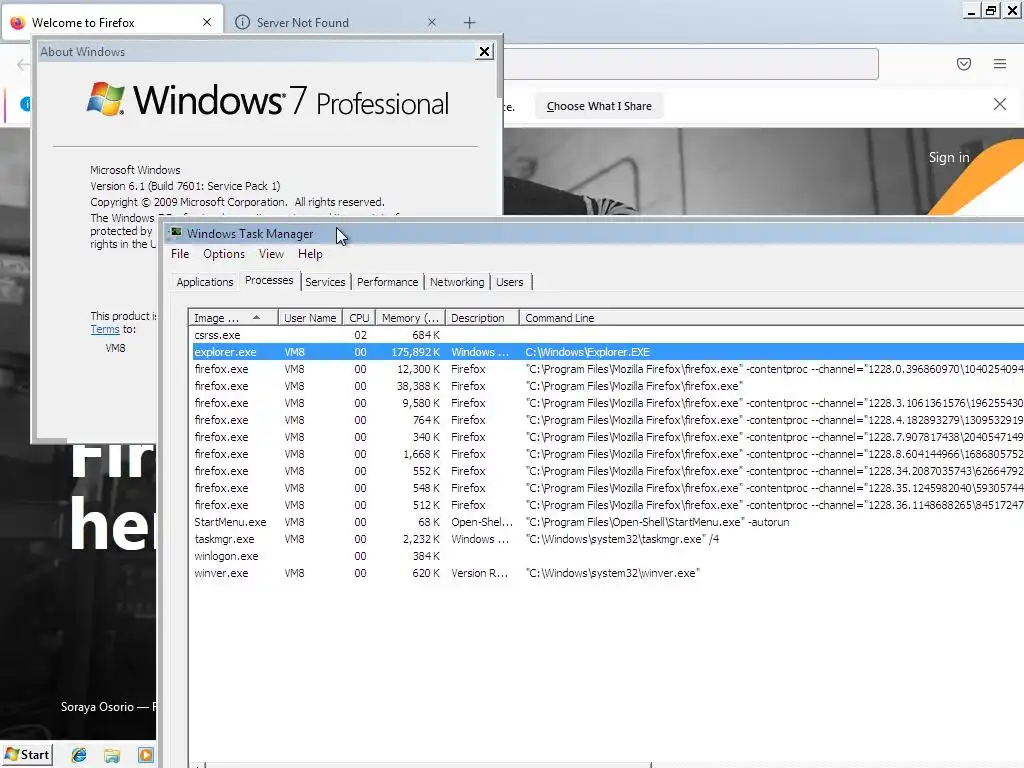The width and height of the screenshot is (1024, 768).
Task: Select the explorer.exe process row
Action: pos(607,352)
